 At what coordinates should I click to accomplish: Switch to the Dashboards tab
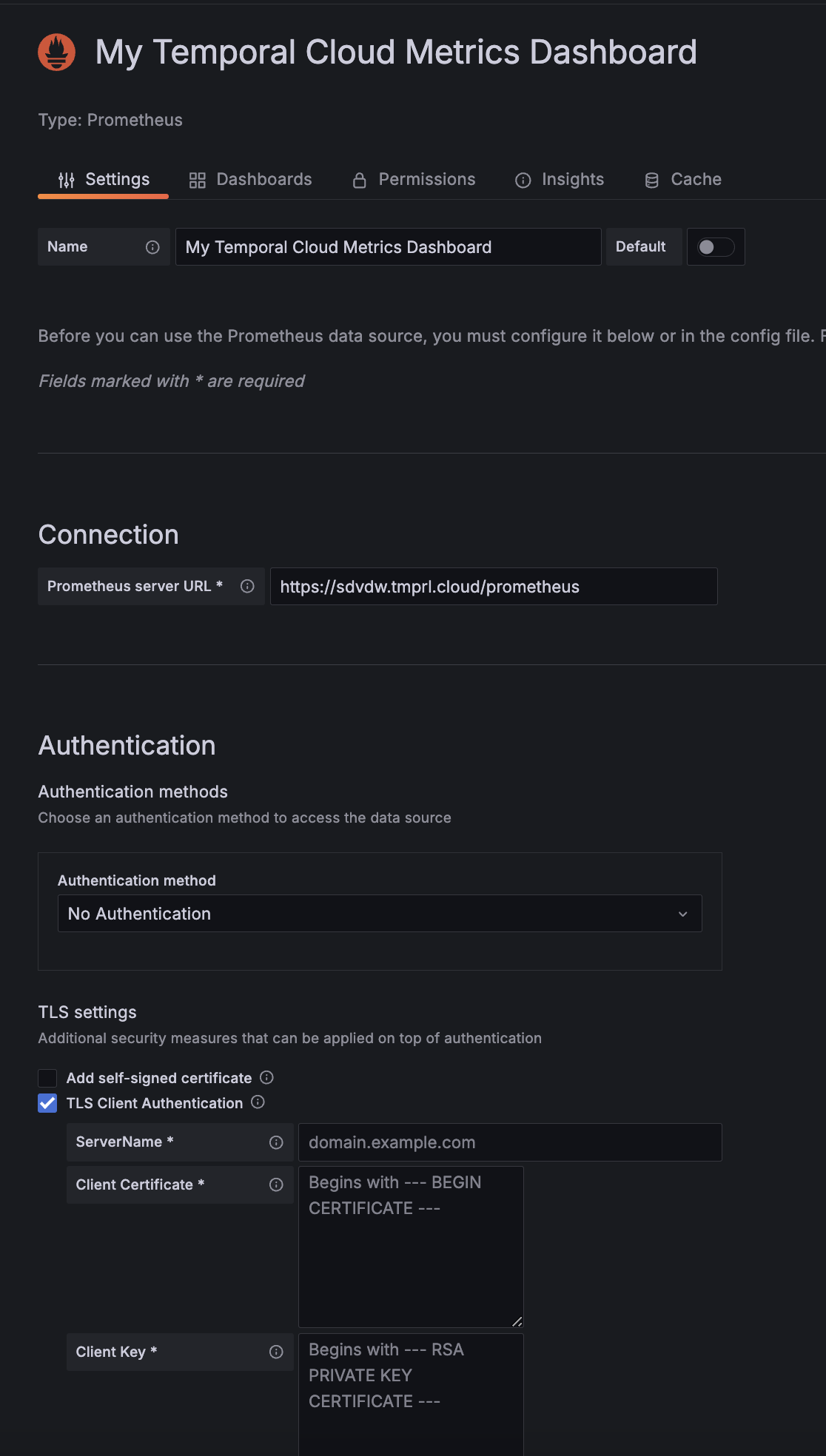click(263, 179)
